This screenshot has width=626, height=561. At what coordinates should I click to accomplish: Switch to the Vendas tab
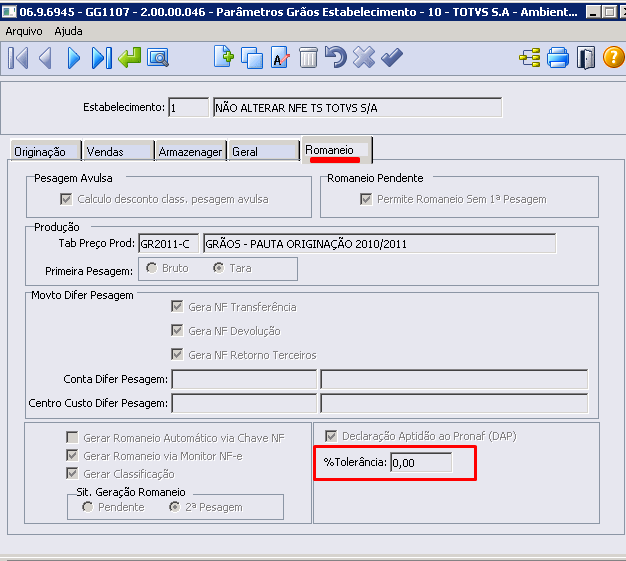pyautogui.click(x=118, y=151)
